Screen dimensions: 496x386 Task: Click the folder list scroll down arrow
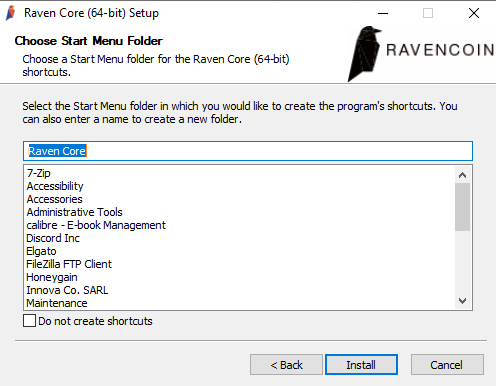pos(462,301)
